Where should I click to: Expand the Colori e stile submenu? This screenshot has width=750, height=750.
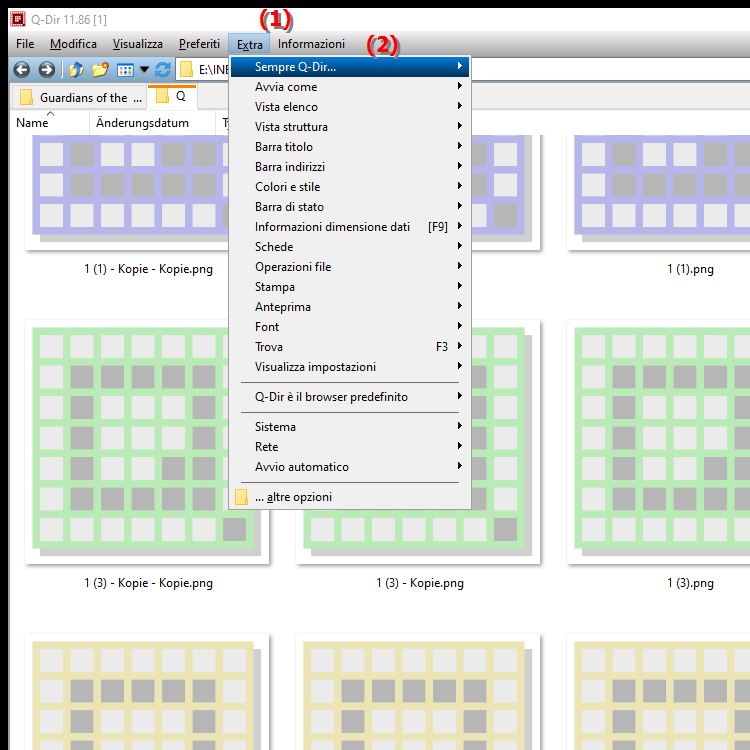pyautogui.click(x=350, y=187)
